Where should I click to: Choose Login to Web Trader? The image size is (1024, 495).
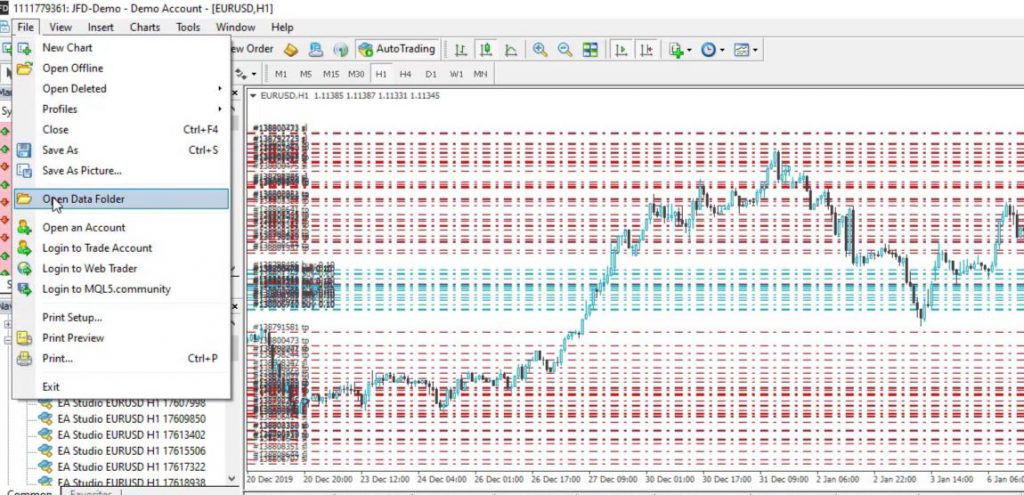[121, 268]
